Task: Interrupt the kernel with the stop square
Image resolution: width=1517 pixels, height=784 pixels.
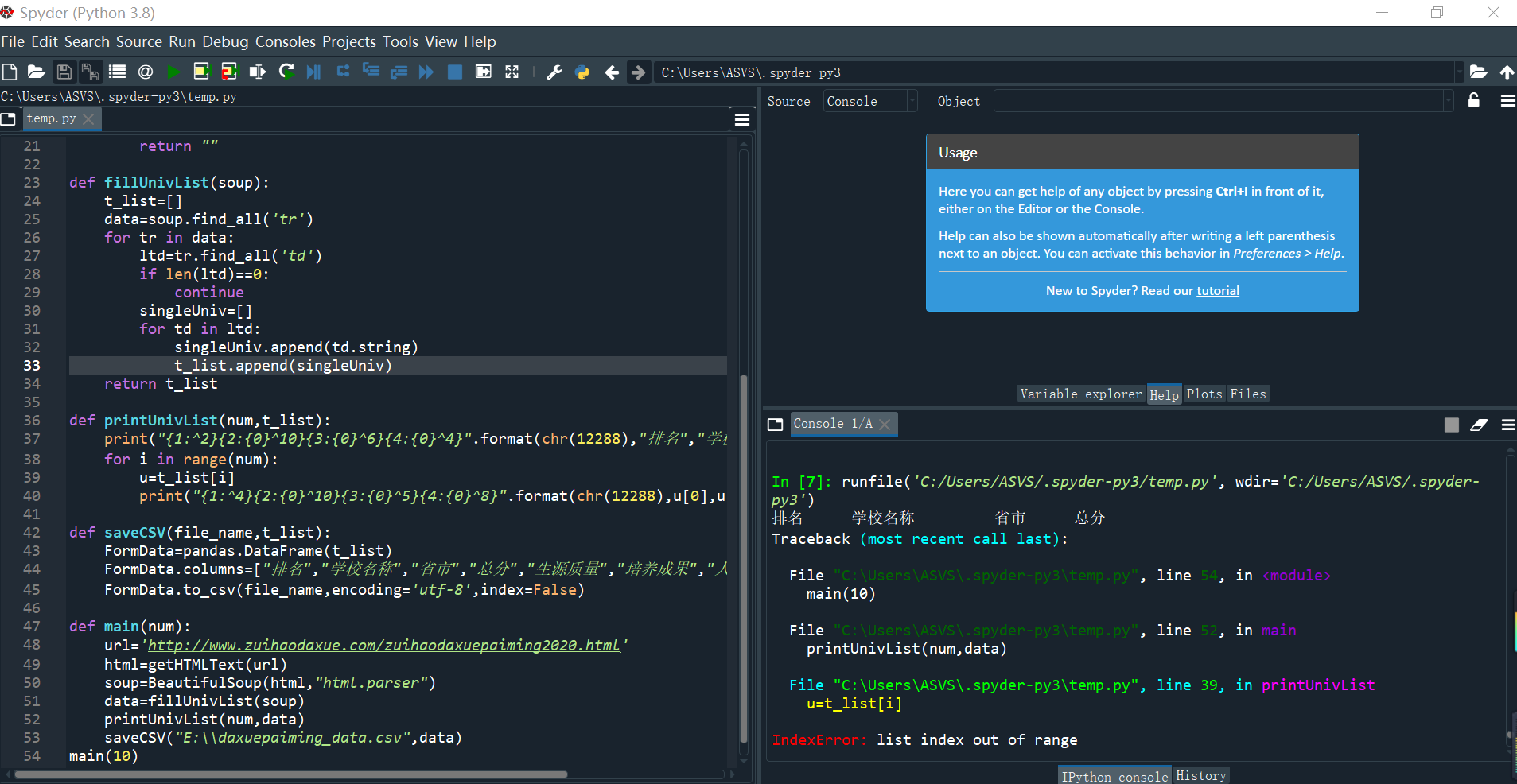Action: pos(1452,425)
